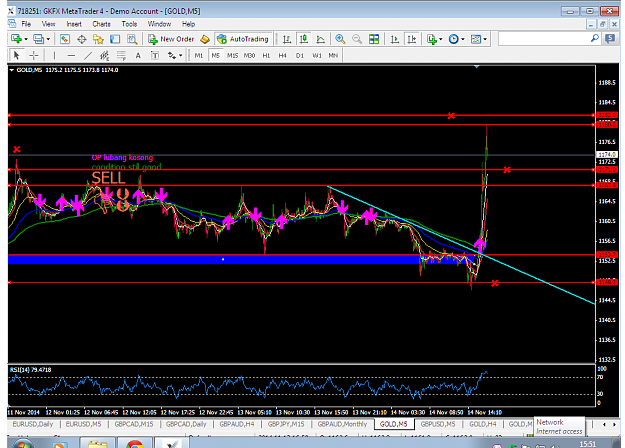Expand the GOLD,M5 chart title triangle
The height and width of the screenshot is (448, 625).
click(12, 70)
